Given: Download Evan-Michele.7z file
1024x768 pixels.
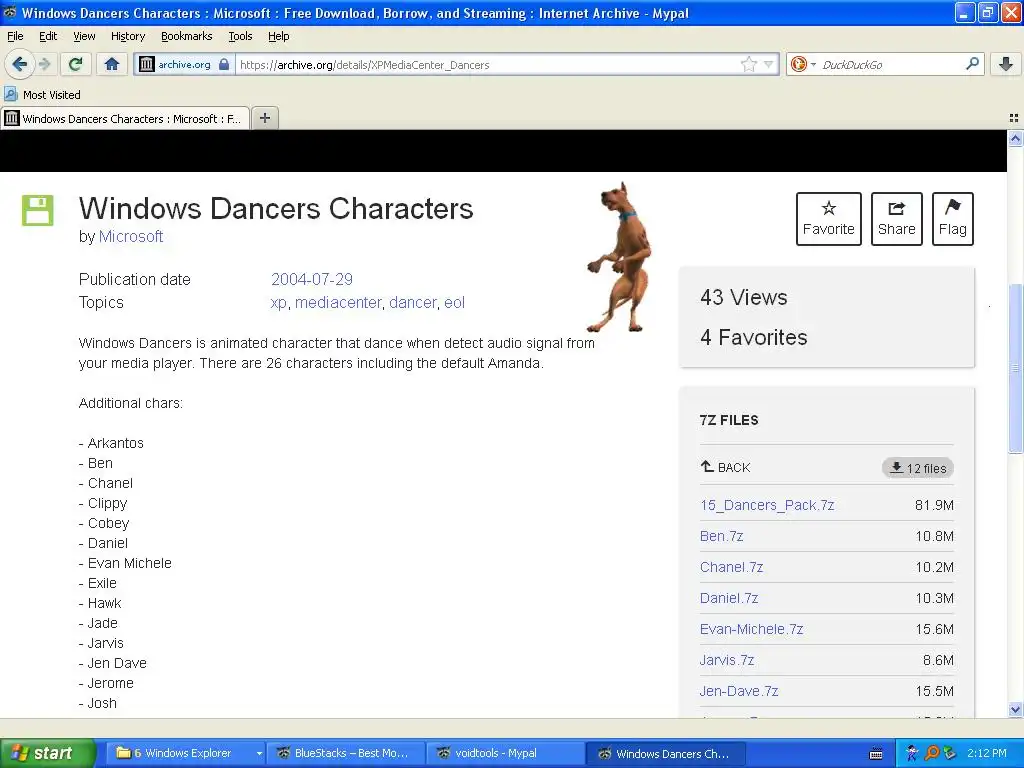Looking at the screenshot, I should pos(751,629).
